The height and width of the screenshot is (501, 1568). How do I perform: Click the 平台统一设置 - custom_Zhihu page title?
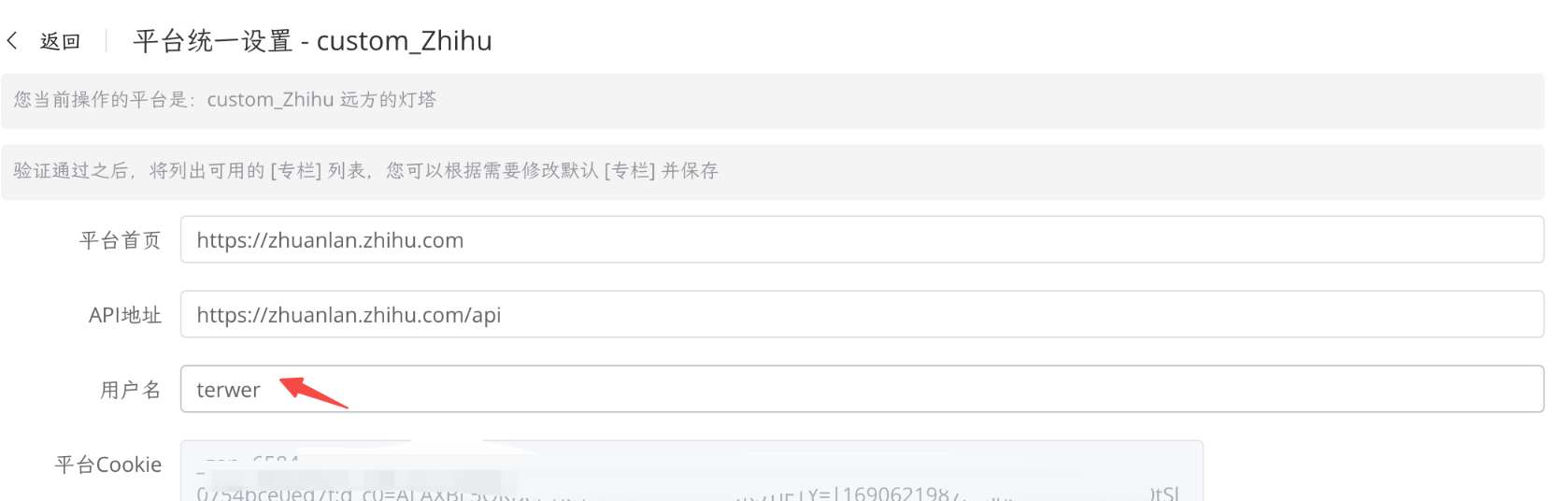pos(312,41)
